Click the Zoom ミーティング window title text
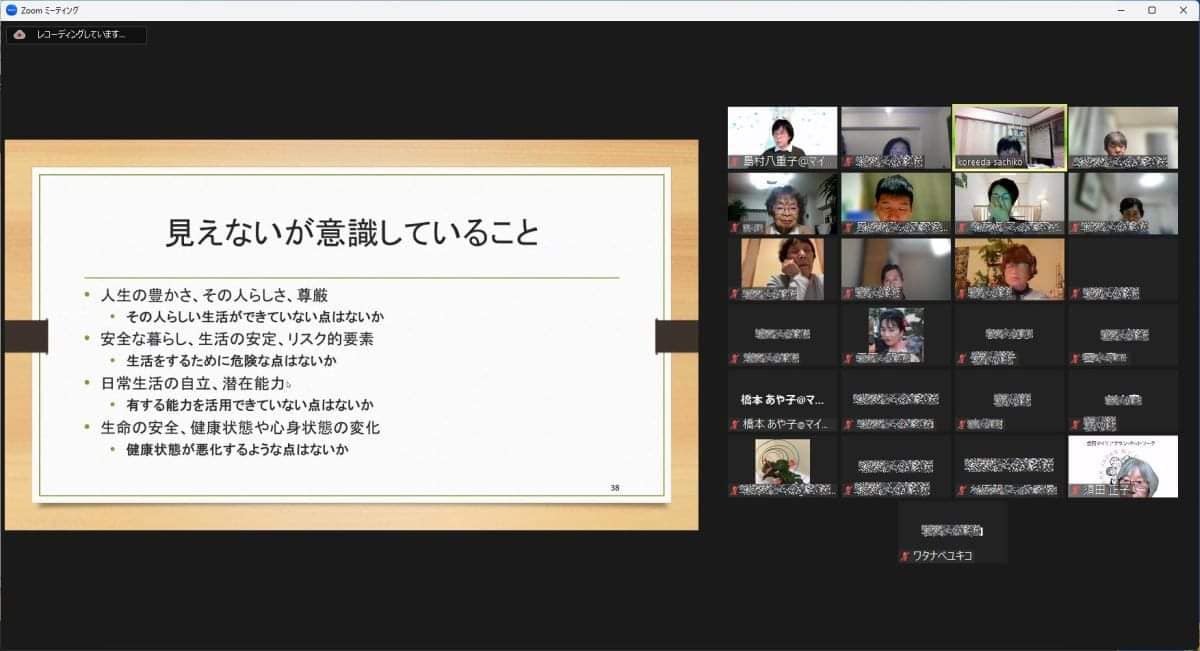 pyautogui.click(x=50, y=10)
